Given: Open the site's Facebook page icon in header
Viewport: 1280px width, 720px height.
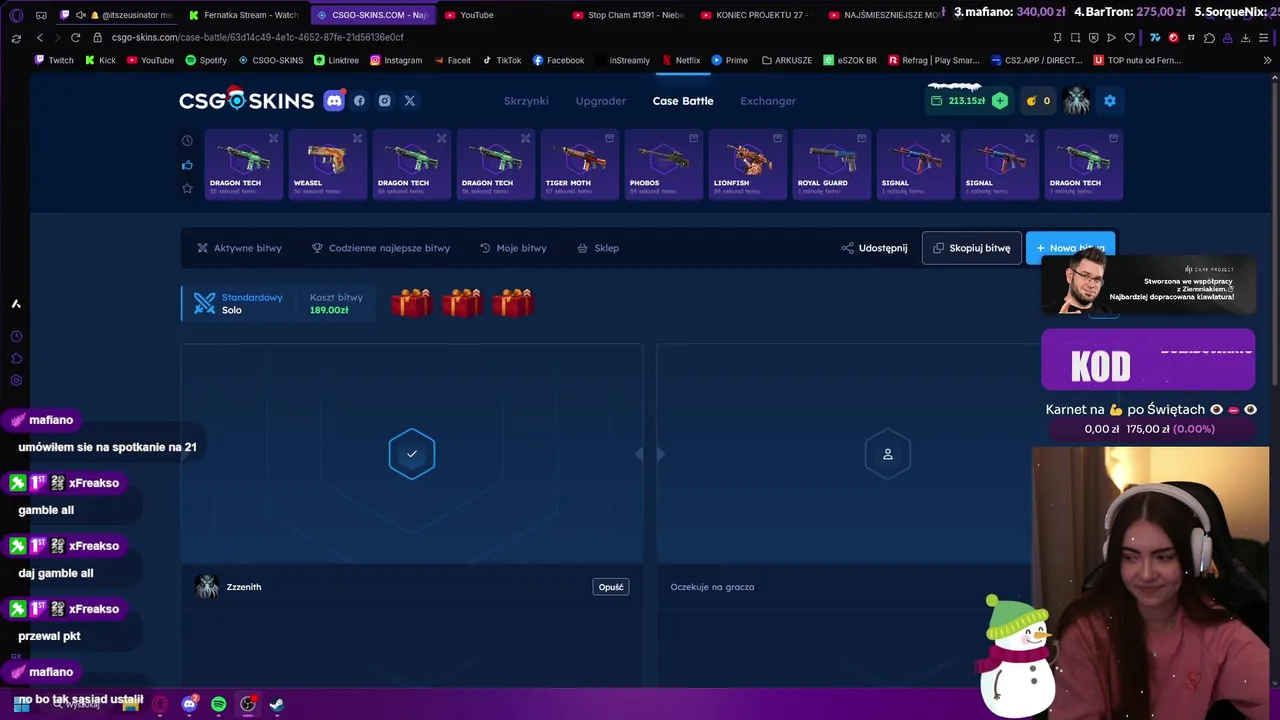Looking at the screenshot, I should [359, 100].
